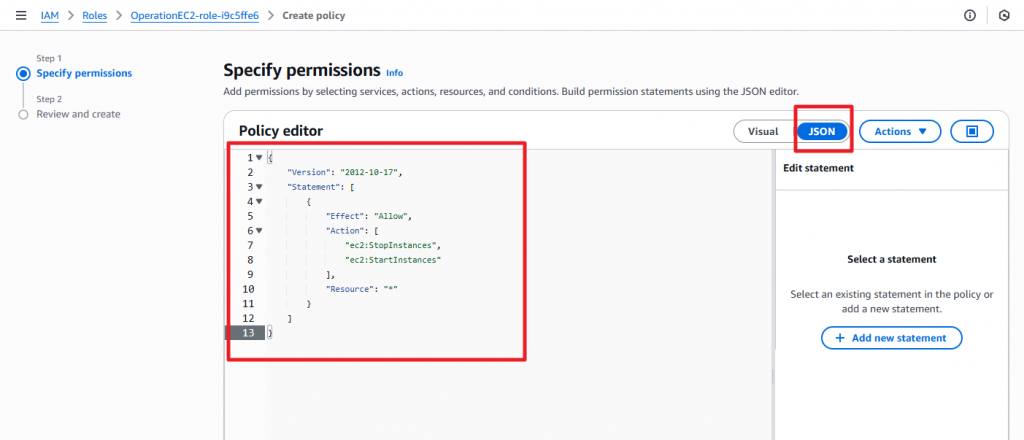Screen dimensions: 1024x440
Task: Fold the statement object on line 4
Action: click(x=259, y=201)
